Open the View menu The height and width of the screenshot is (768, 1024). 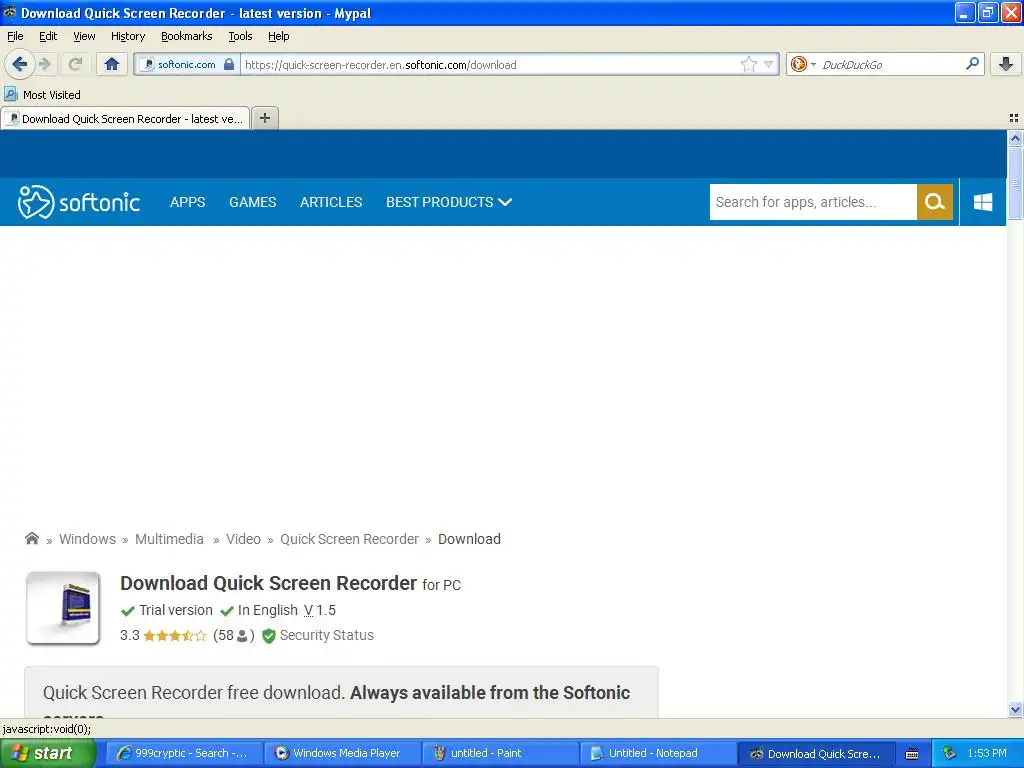84,36
